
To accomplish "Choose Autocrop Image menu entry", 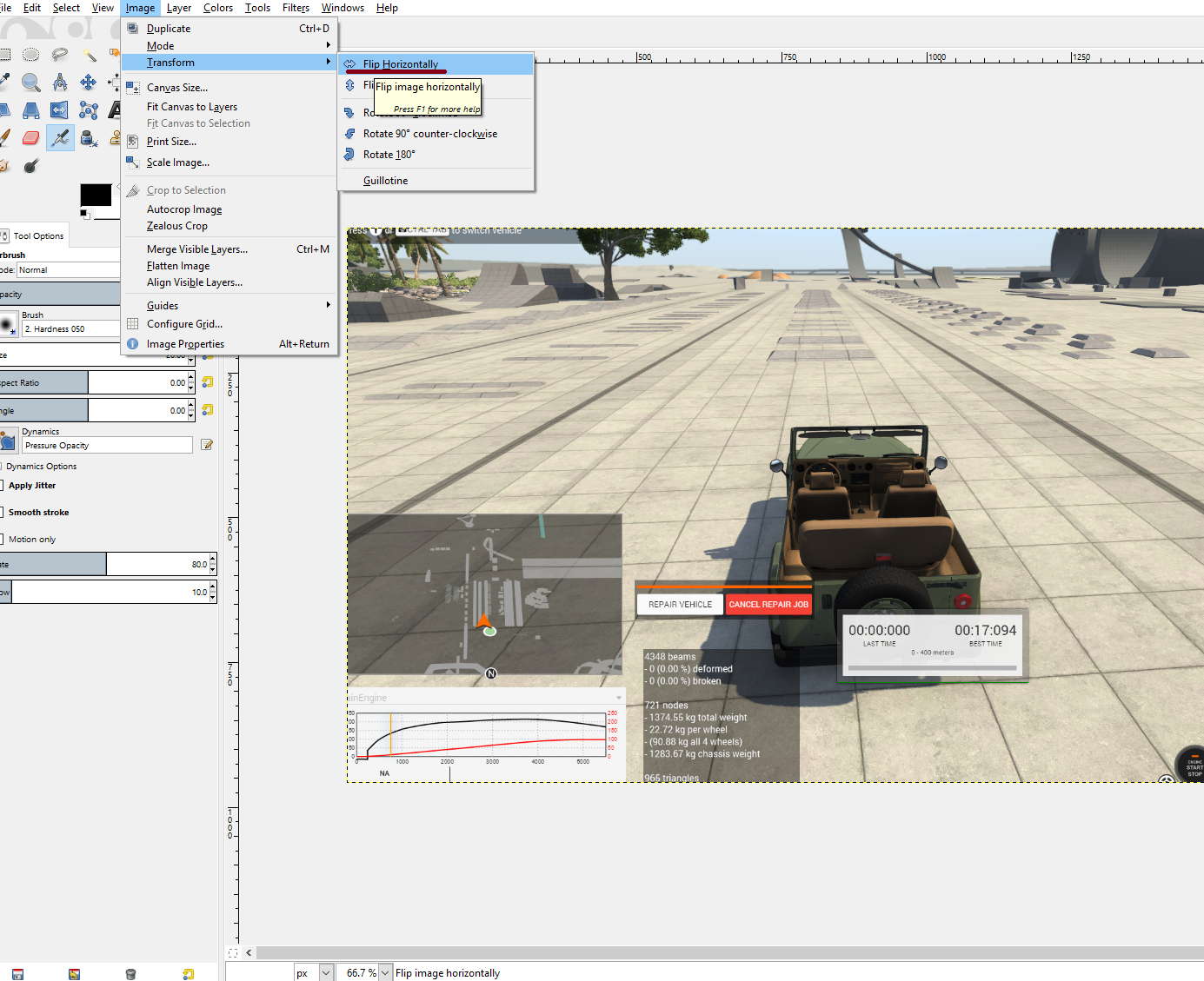I will point(229,209).
